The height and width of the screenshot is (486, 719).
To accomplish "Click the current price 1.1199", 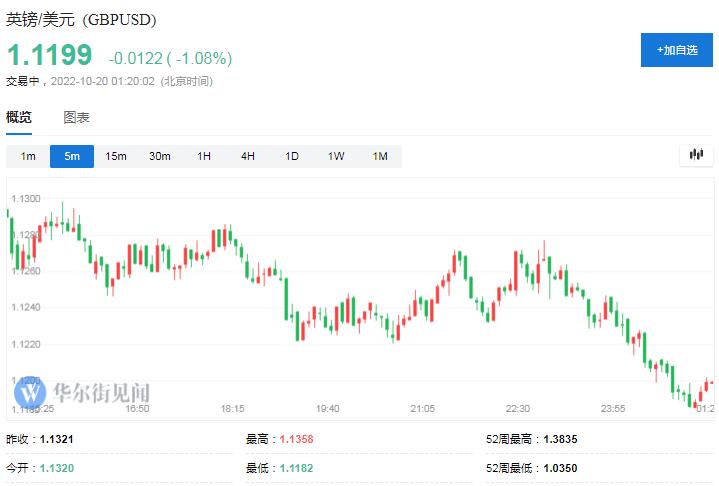I will [x=50, y=55].
